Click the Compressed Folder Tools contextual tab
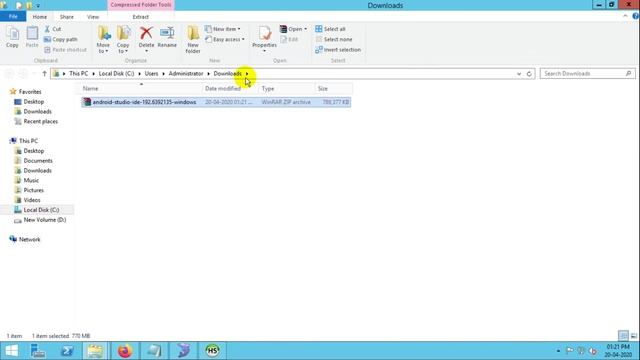This screenshot has width=640, height=360. (x=141, y=5)
